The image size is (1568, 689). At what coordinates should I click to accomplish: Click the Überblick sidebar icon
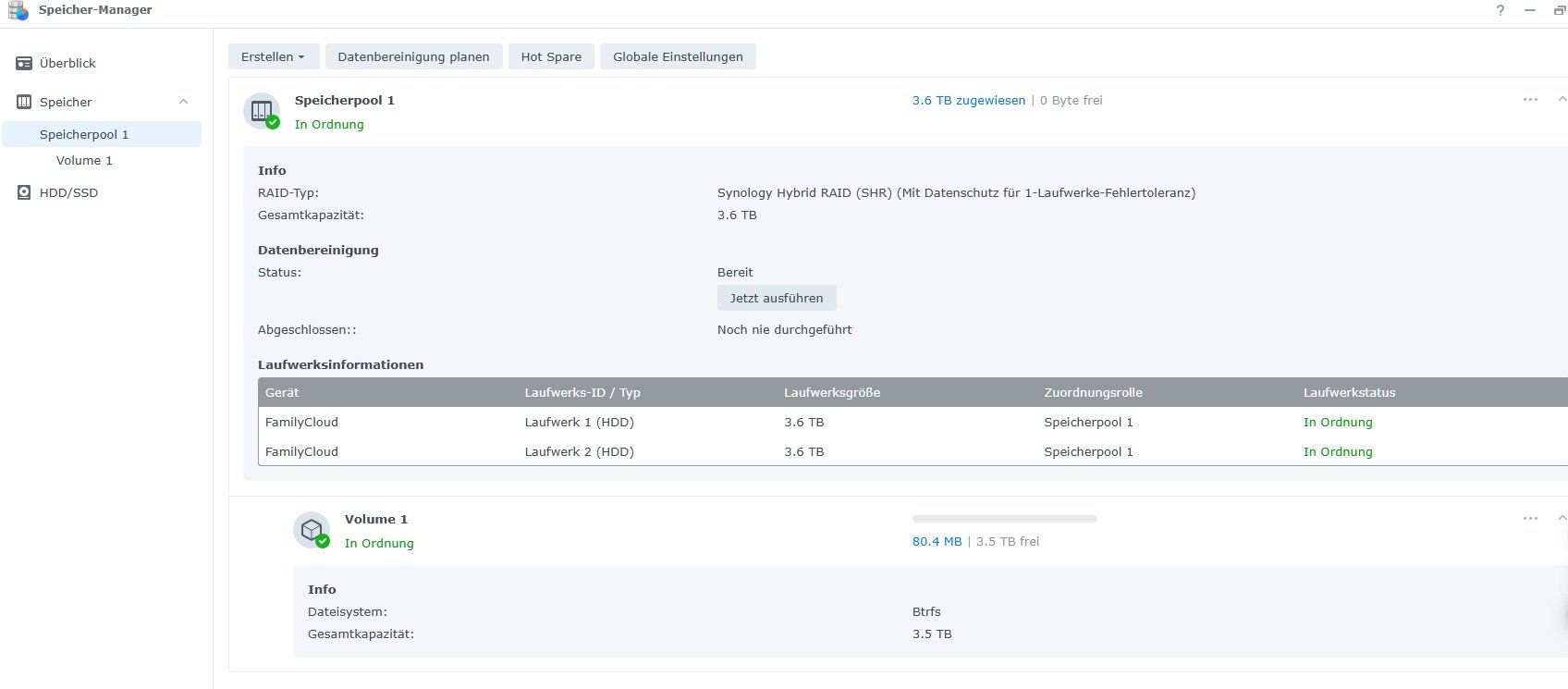24,63
